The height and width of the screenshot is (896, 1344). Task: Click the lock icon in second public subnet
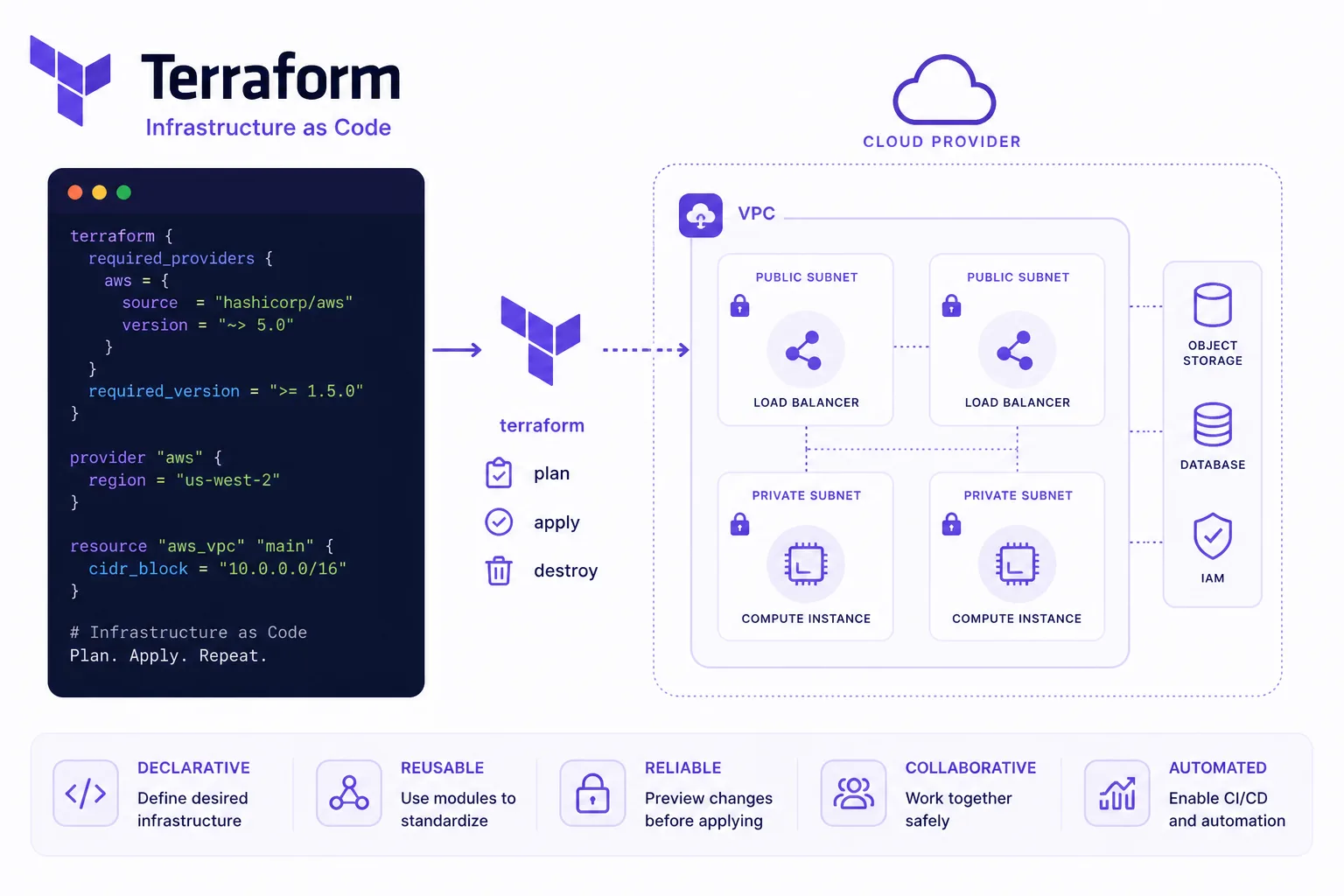951,305
